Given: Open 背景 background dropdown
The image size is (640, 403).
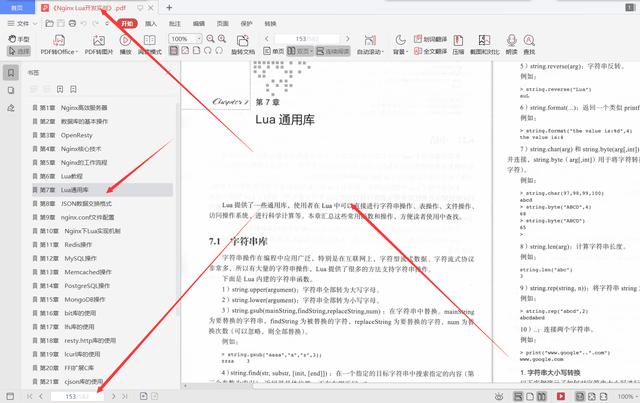Looking at the screenshot, I should 400,45.
